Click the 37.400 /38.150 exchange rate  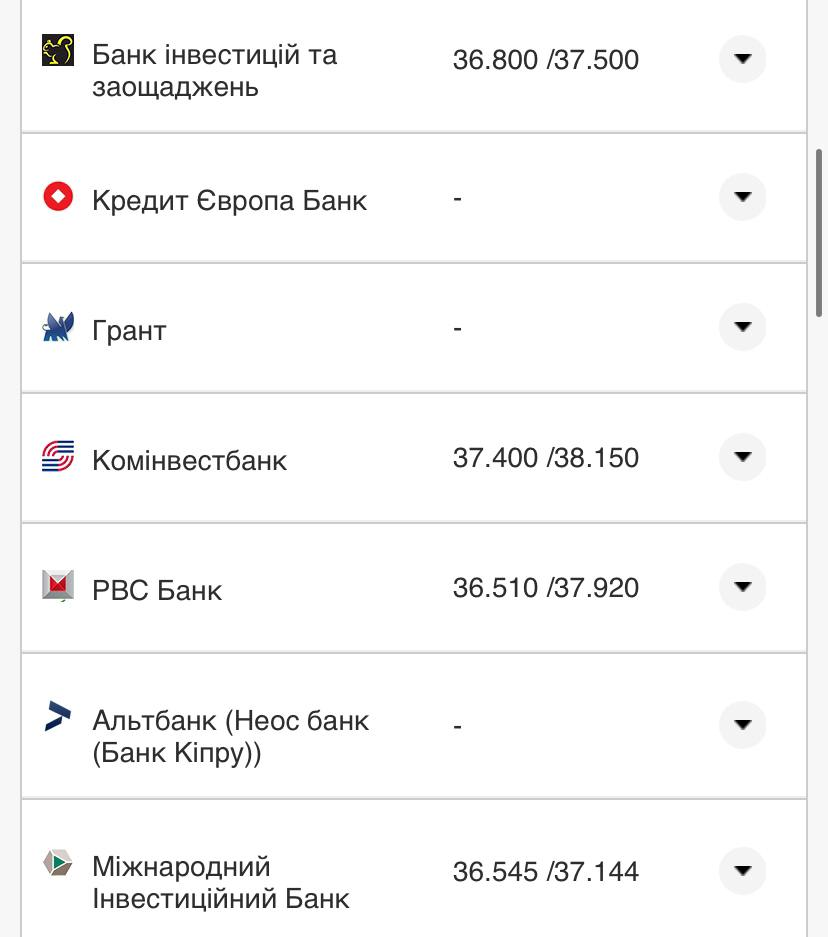[x=545, y=458]
